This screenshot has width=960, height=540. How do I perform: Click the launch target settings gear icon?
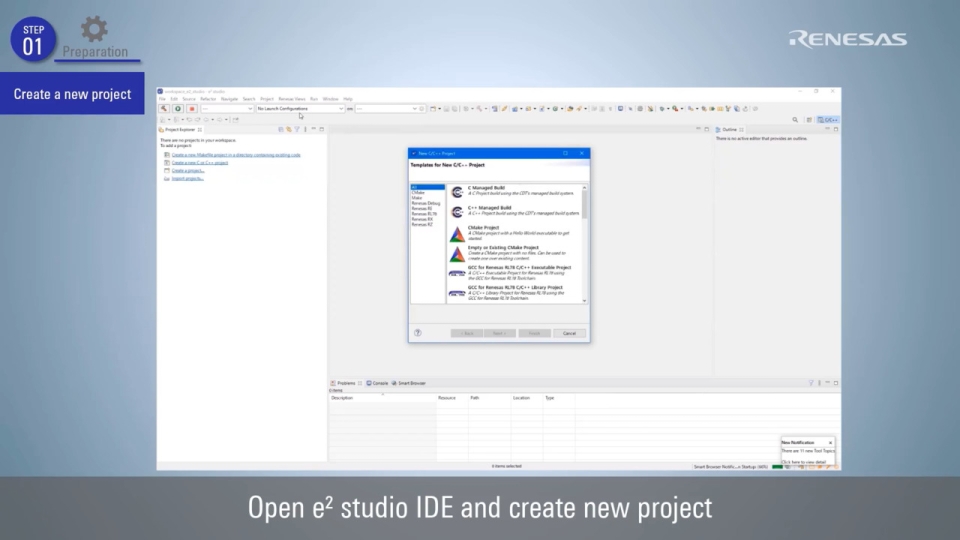tap(422, 108)
